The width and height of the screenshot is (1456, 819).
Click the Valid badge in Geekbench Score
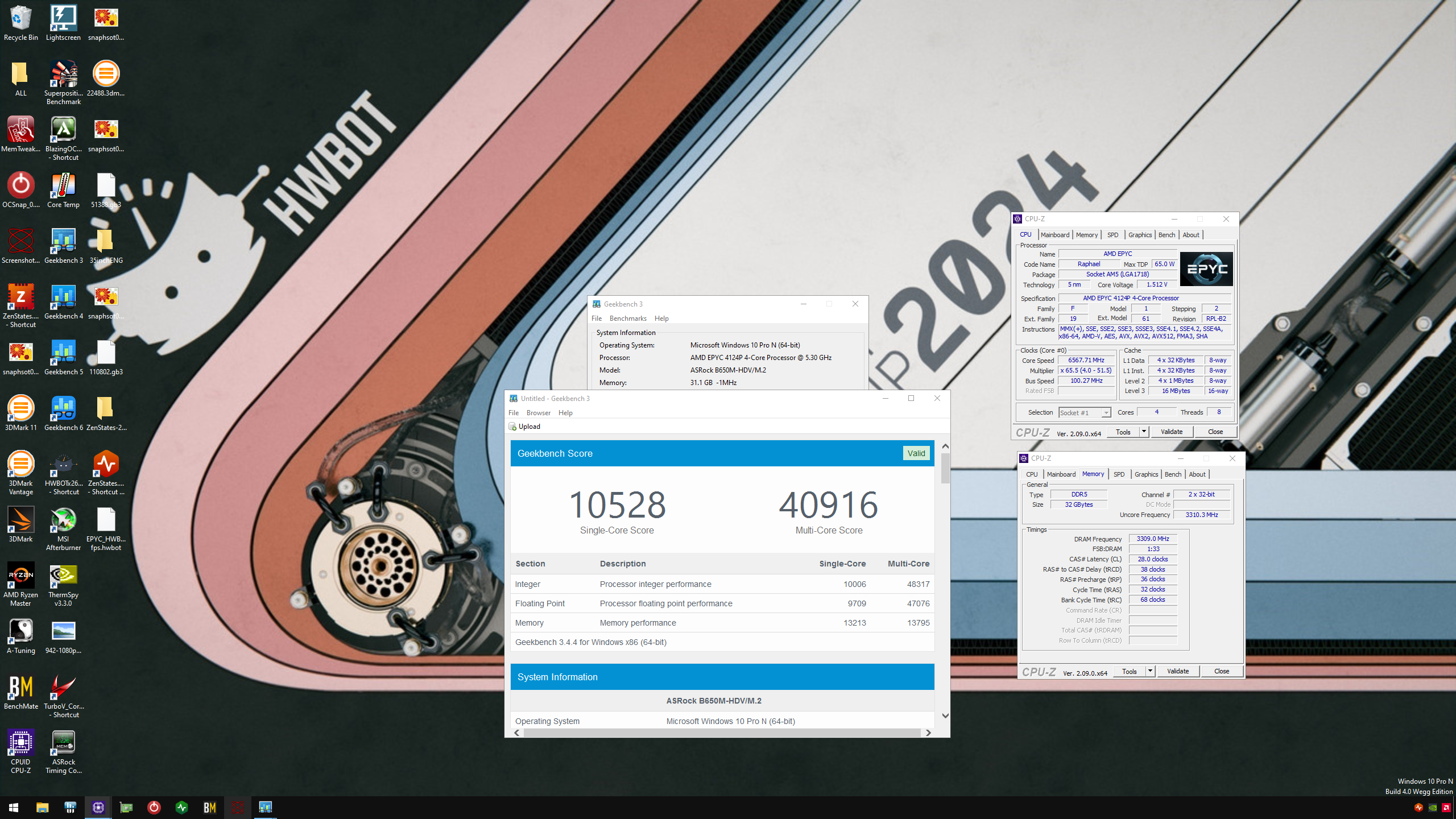click(x=916, y=453)
